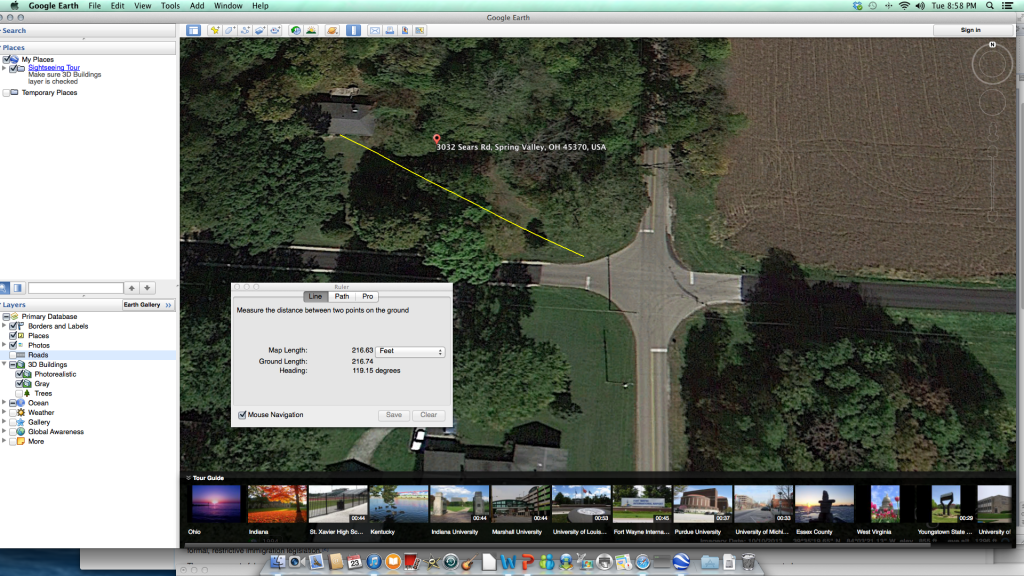The width and height of the screenshot is (1024, 576).
Task: Open the Indiana tour thumbnail
Action: click(x=277, y=504)
